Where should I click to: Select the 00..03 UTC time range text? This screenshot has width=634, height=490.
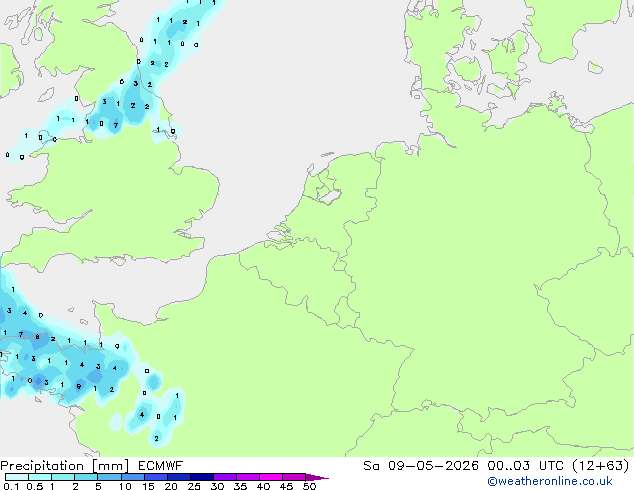coord(525,466)
